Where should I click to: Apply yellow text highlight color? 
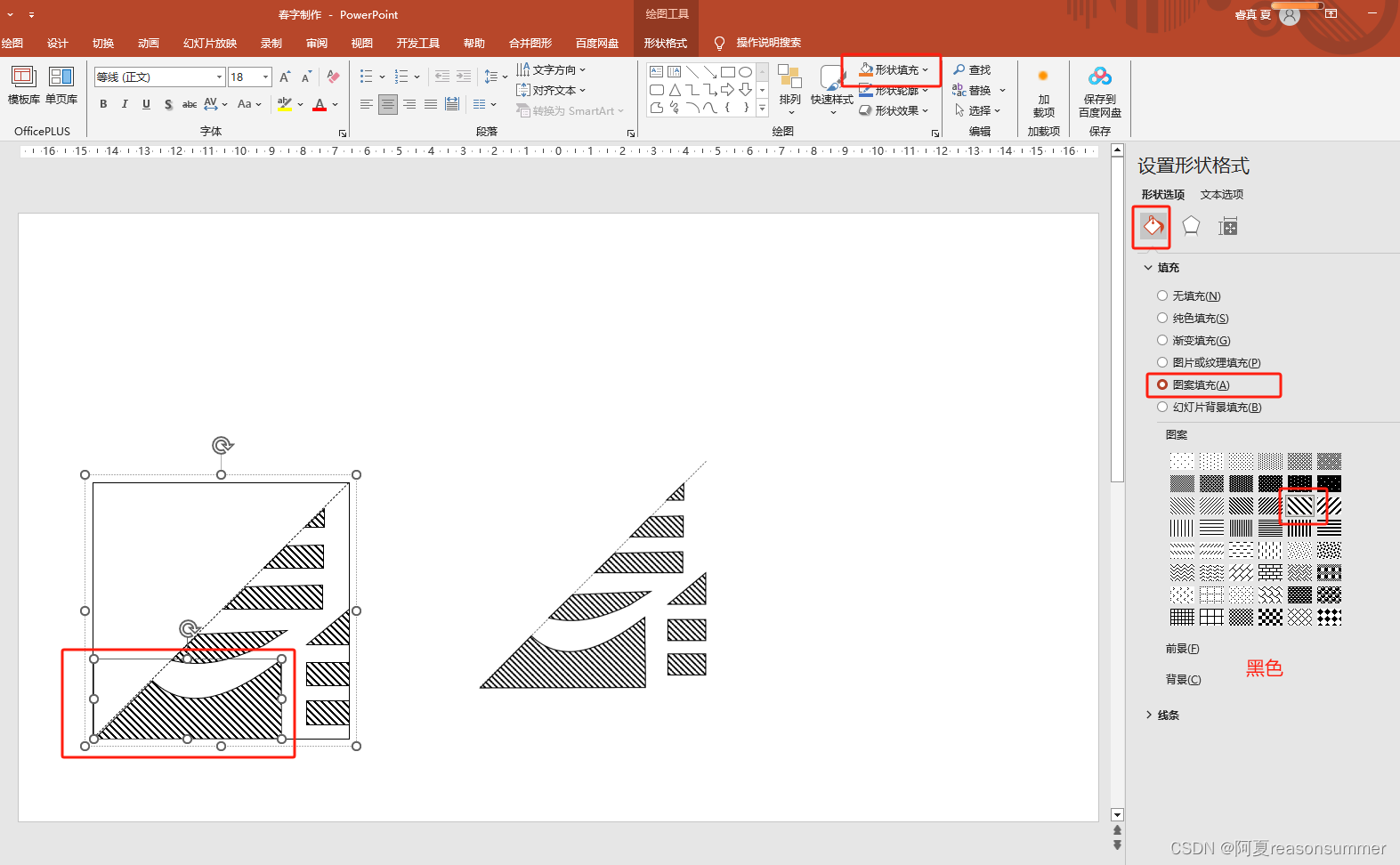285,104
